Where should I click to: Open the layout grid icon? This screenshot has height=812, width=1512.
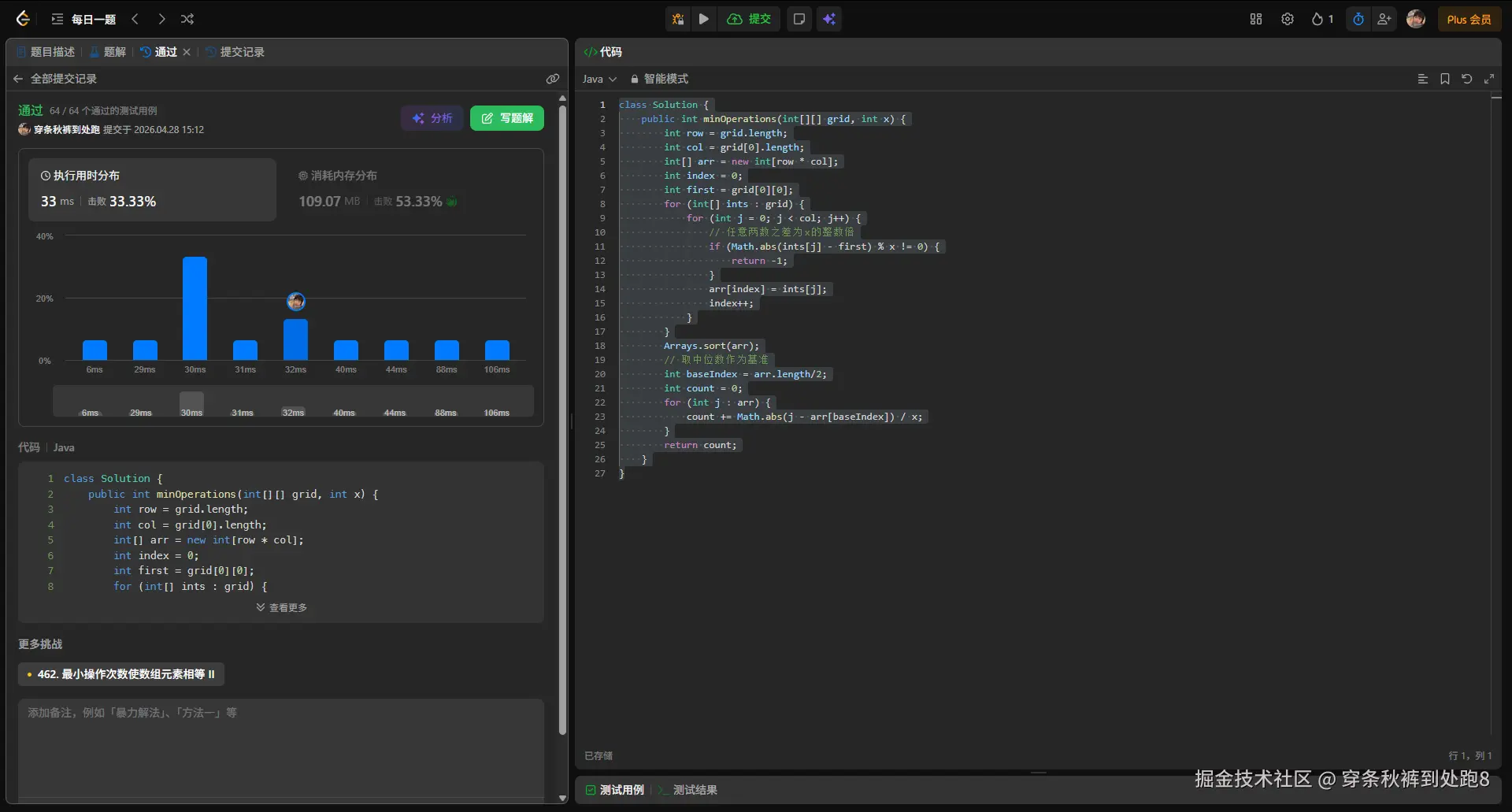pos(1256,19)
